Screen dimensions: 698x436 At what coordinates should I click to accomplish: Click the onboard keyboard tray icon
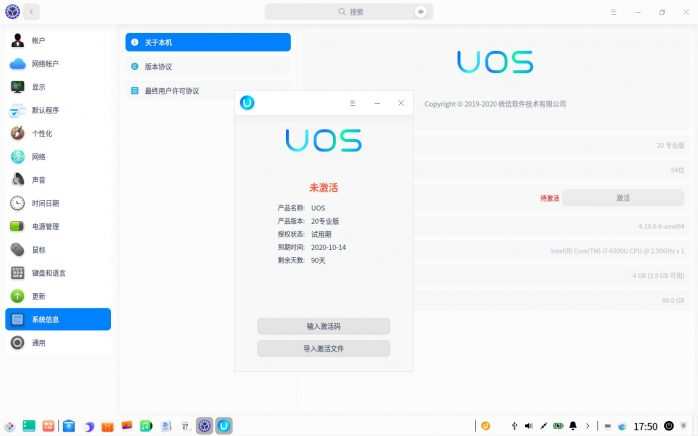(x=608, y=426)
